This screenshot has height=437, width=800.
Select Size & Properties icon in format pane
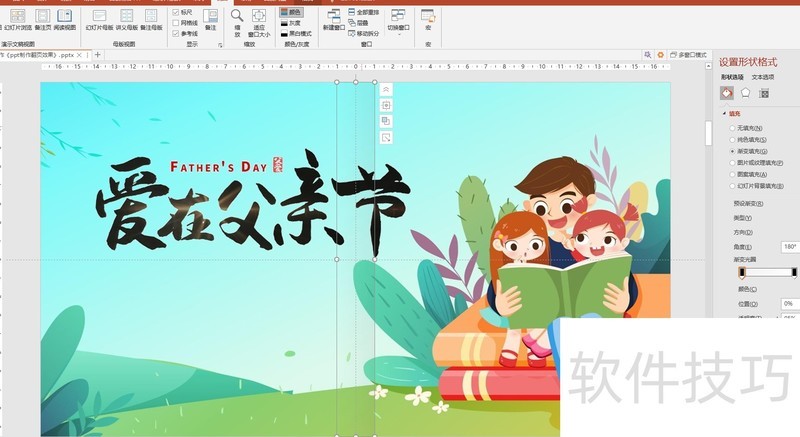(x=764, y=93)
